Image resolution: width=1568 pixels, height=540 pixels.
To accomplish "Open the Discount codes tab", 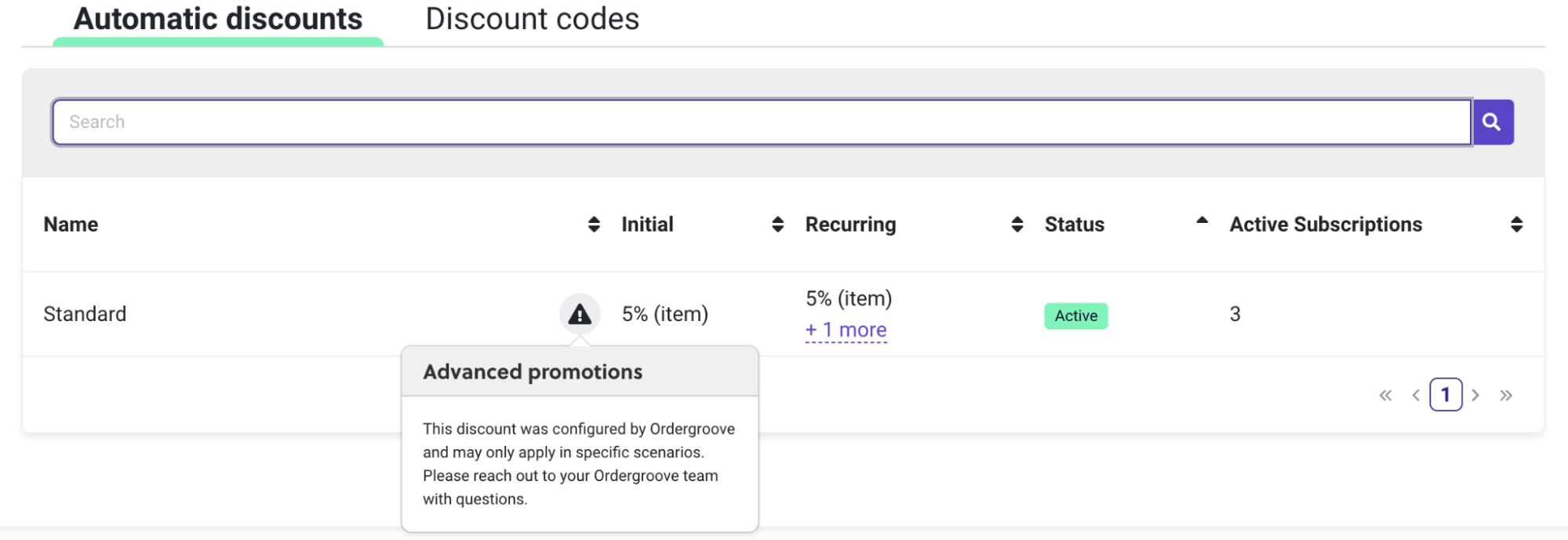I will 533,19.
